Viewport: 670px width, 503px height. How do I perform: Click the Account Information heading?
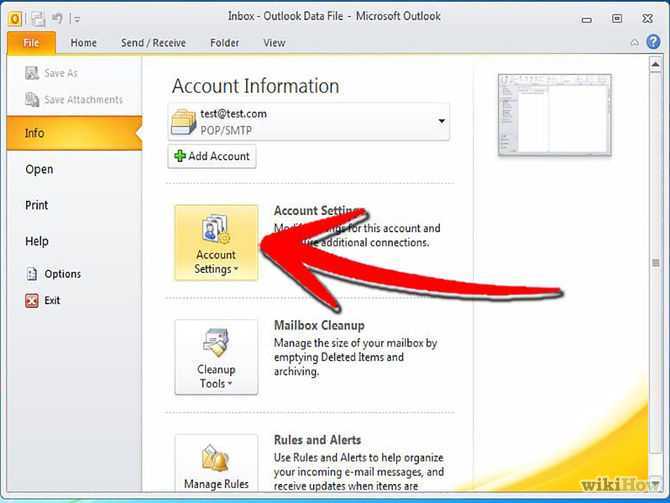(256, 86)
